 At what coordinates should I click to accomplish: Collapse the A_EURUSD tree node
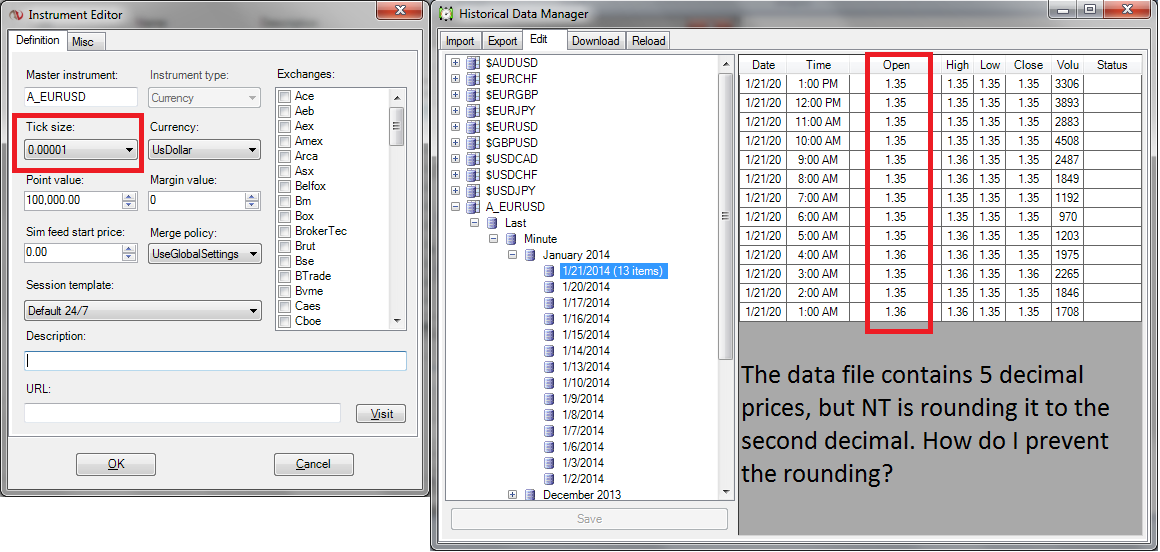(456, 206)
